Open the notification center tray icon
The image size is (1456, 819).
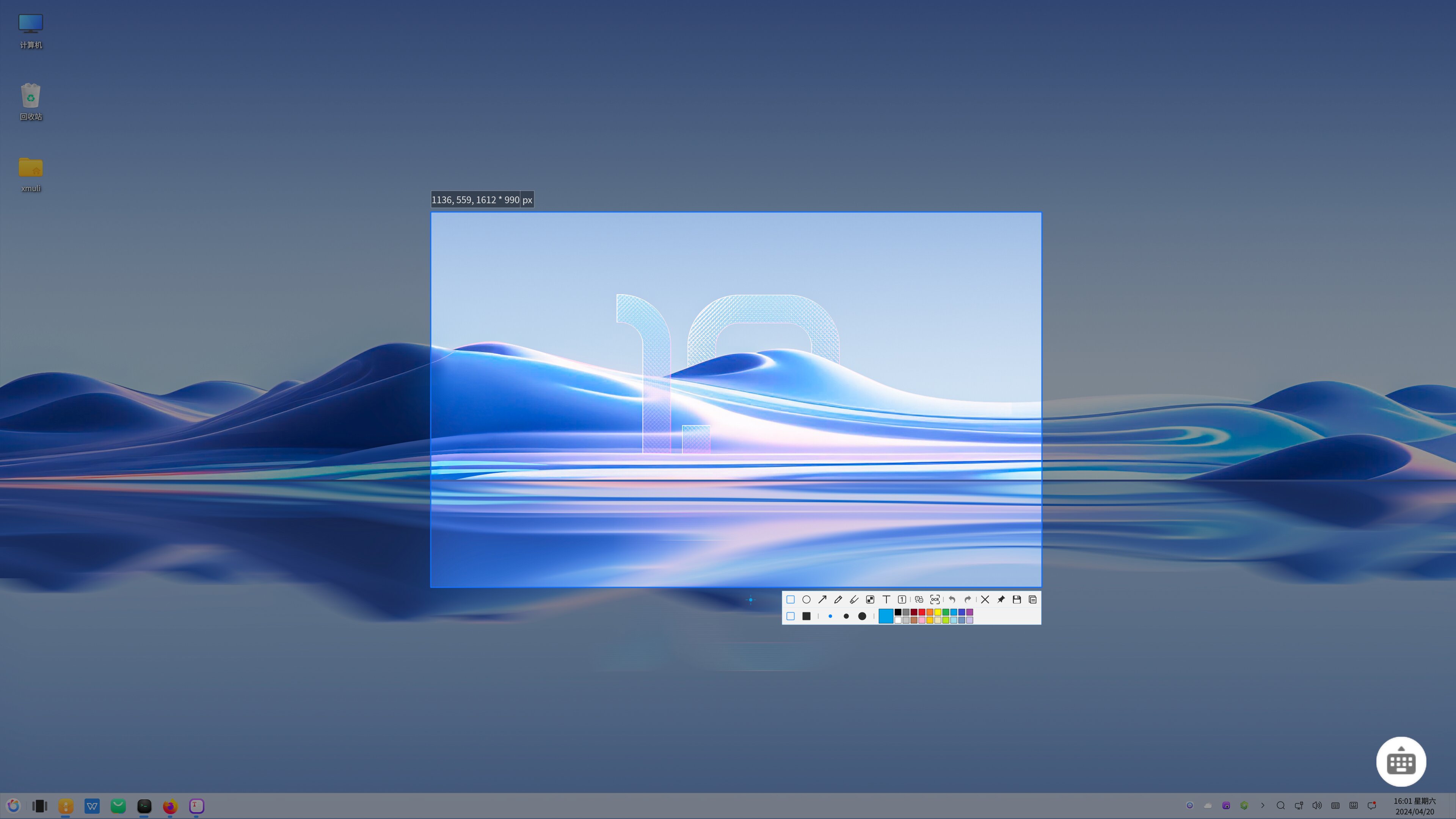1372,806
